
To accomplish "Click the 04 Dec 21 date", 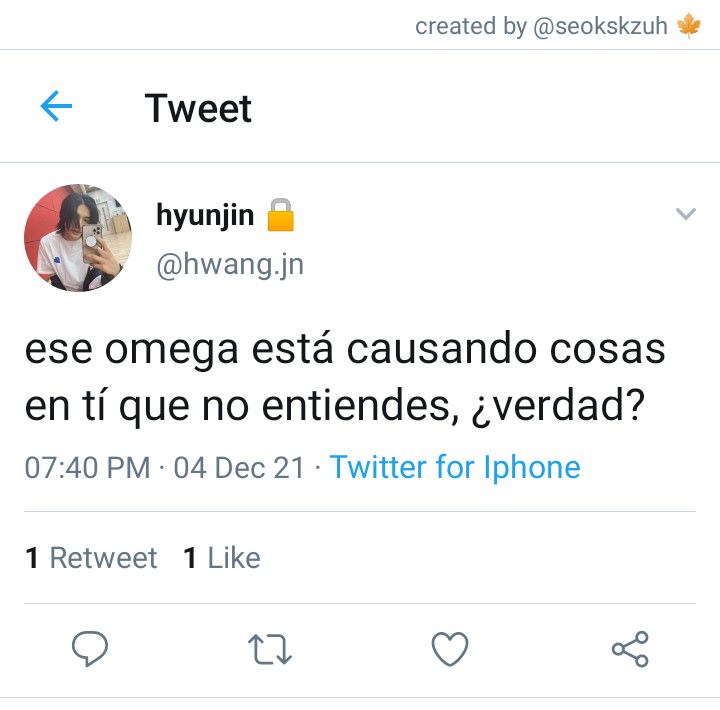I will click(x=239, y=468).
